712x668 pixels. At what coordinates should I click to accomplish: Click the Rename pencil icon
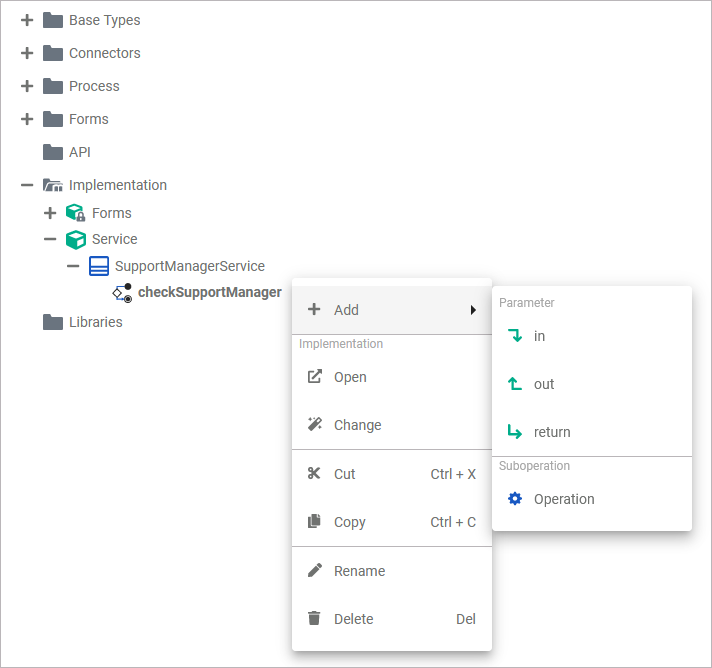click(x=315, y=570)
